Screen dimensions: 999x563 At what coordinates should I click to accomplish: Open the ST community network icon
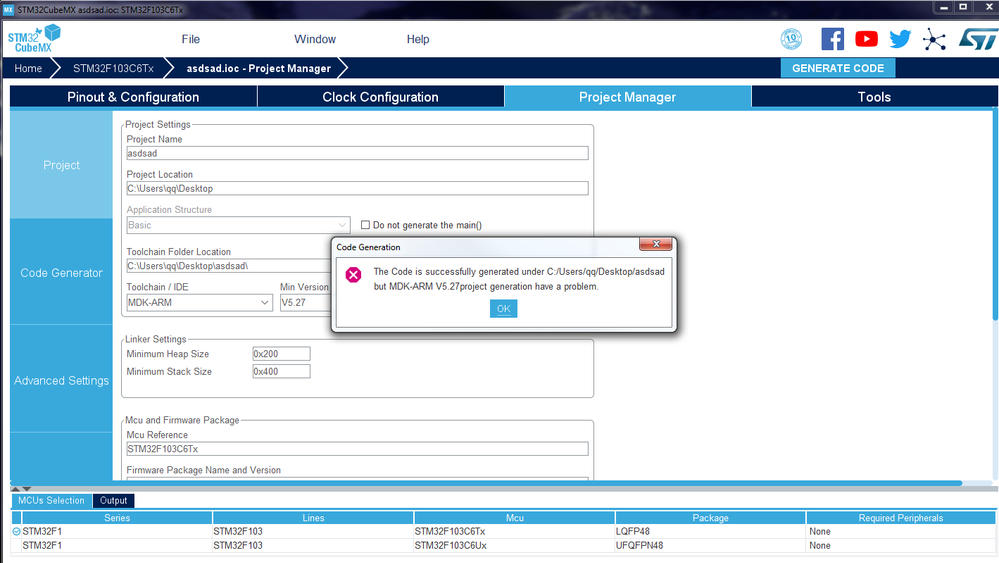pos(934,39)
